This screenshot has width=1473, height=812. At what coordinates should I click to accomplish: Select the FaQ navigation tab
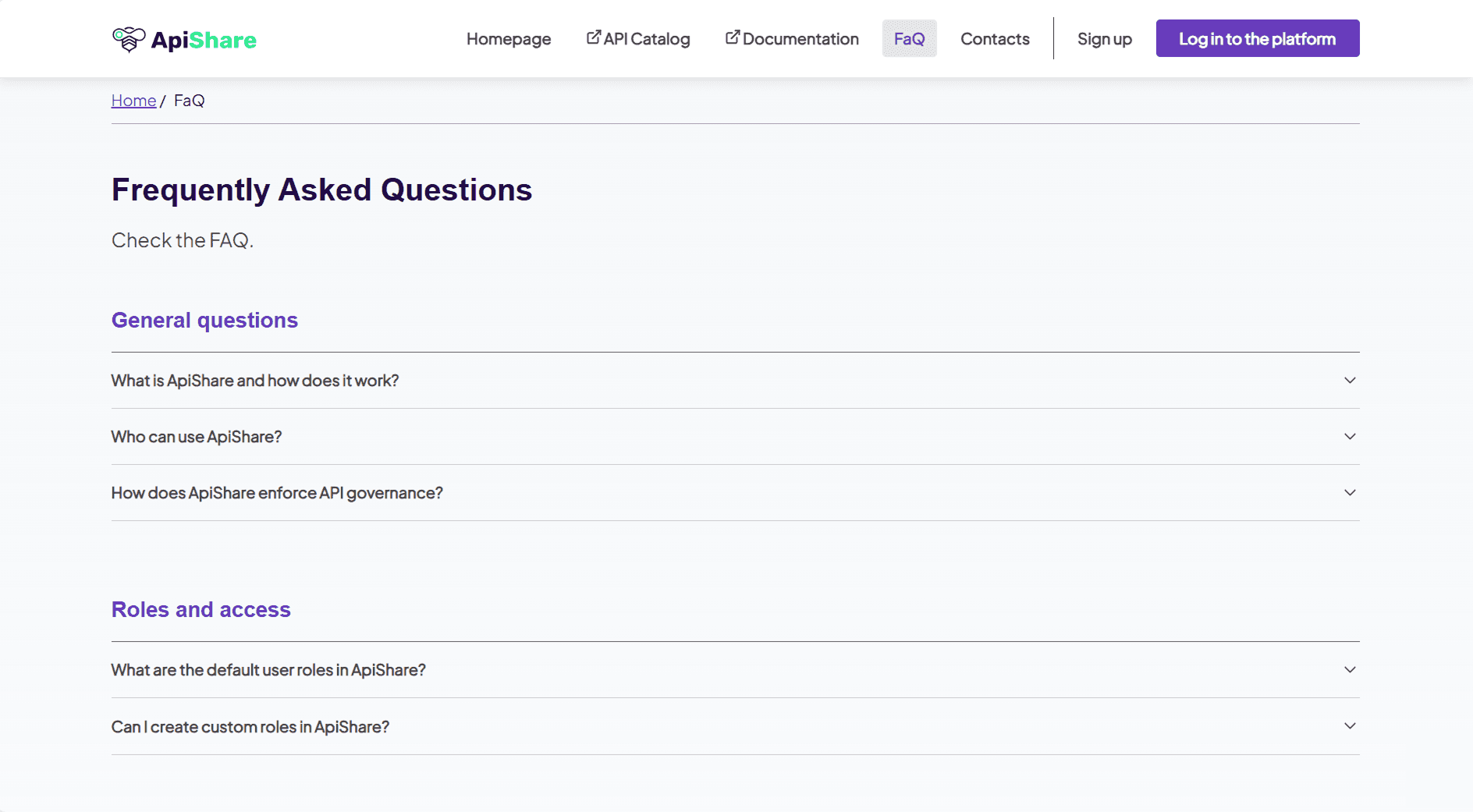point(909,39)
